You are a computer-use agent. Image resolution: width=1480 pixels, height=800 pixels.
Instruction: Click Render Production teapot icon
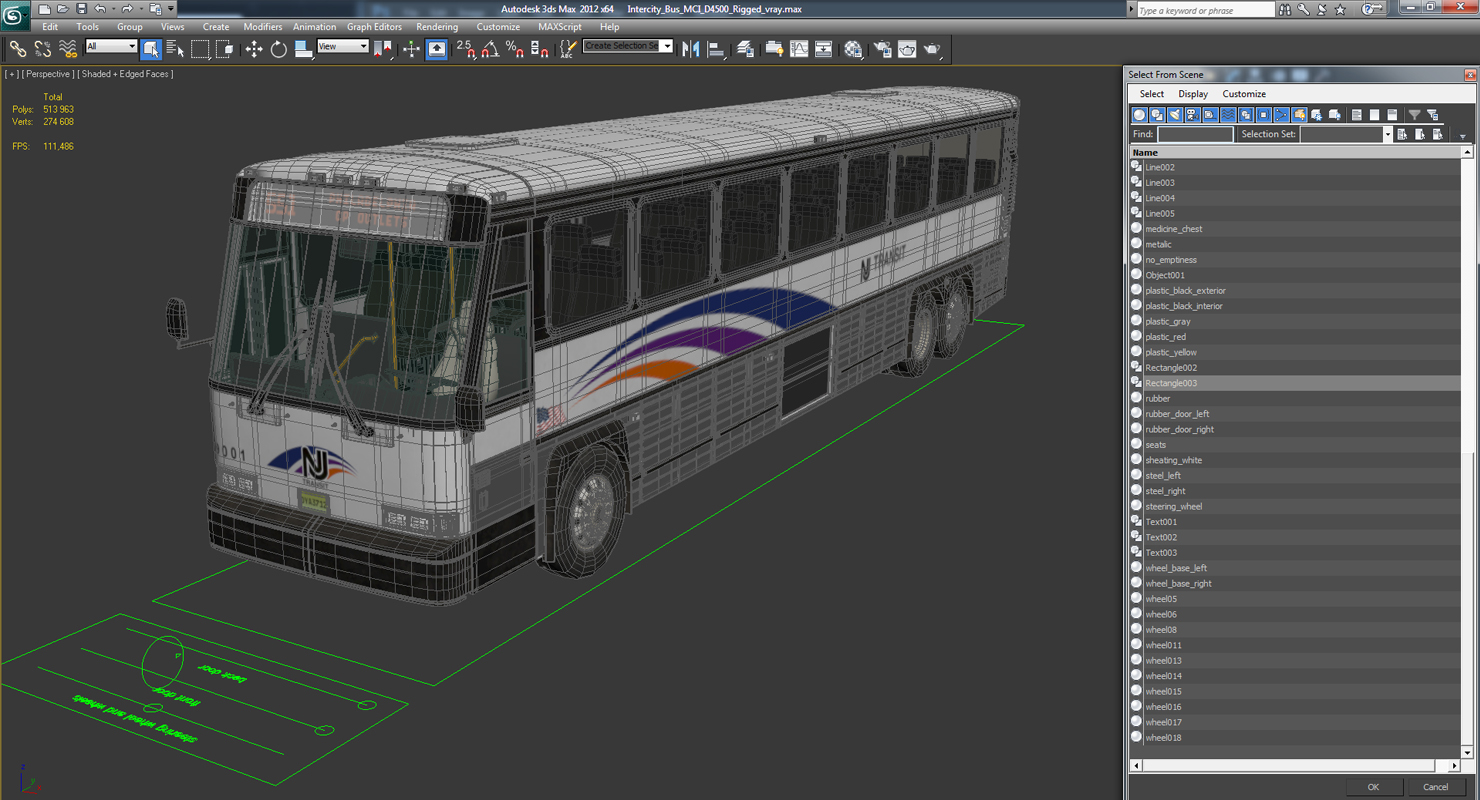point(932,48)
